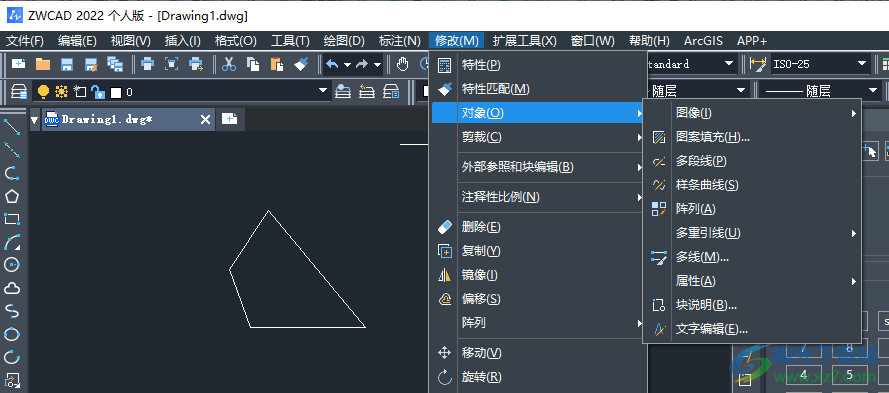This screenshot has height=393, width=889.
Task: Open the 绘图(D) menu
Action: [344, 41]
